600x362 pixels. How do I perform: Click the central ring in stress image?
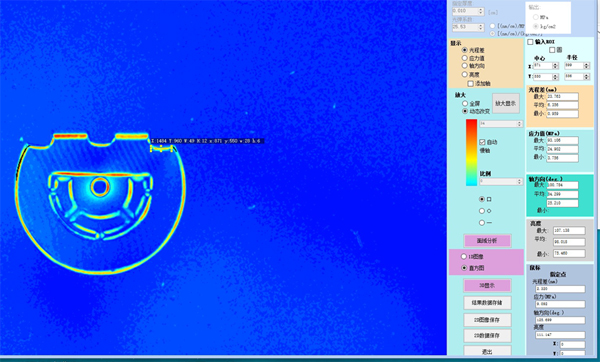(x=100, y=187)
